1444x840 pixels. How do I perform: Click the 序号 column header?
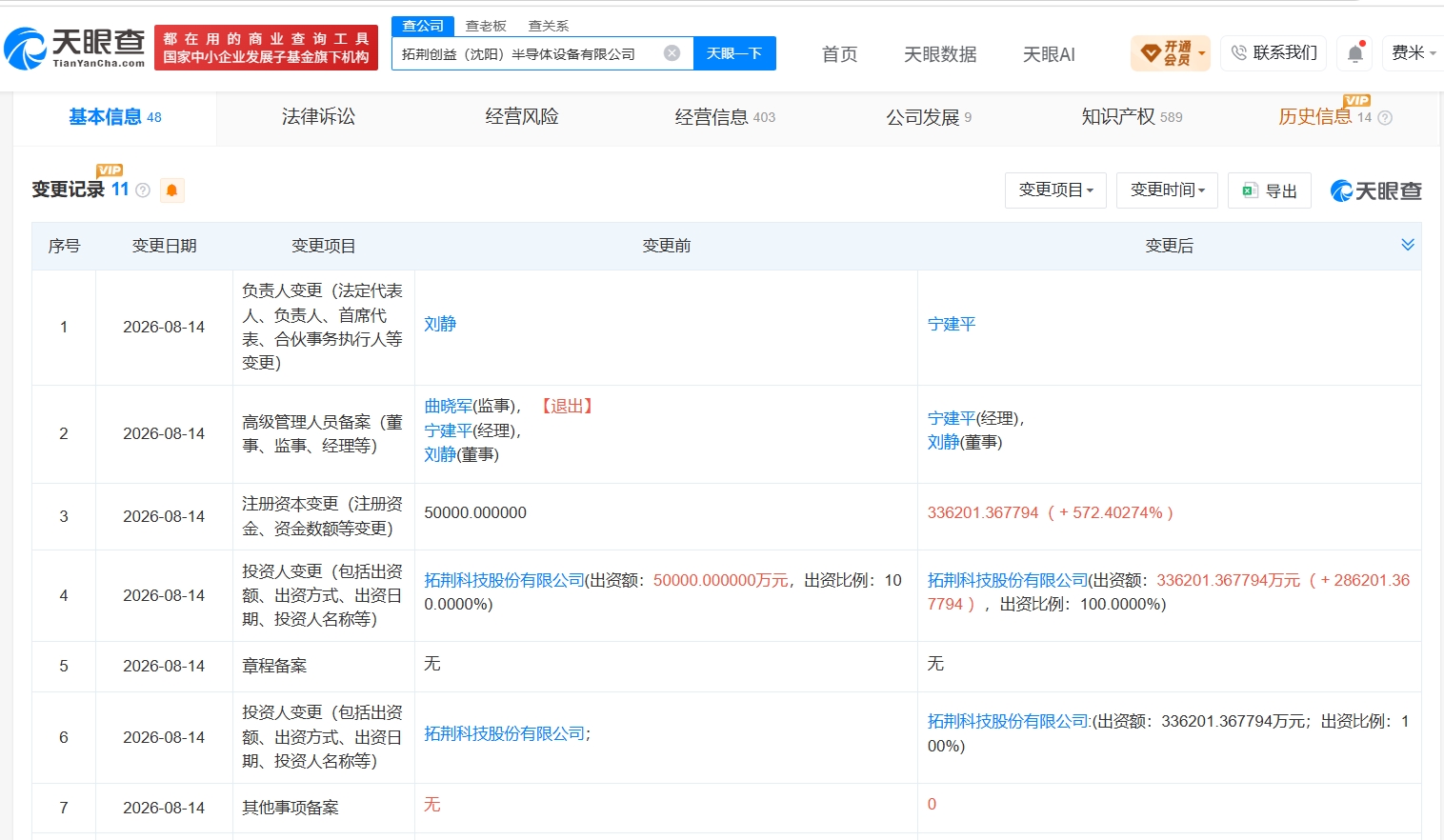(x=64, y=246)
